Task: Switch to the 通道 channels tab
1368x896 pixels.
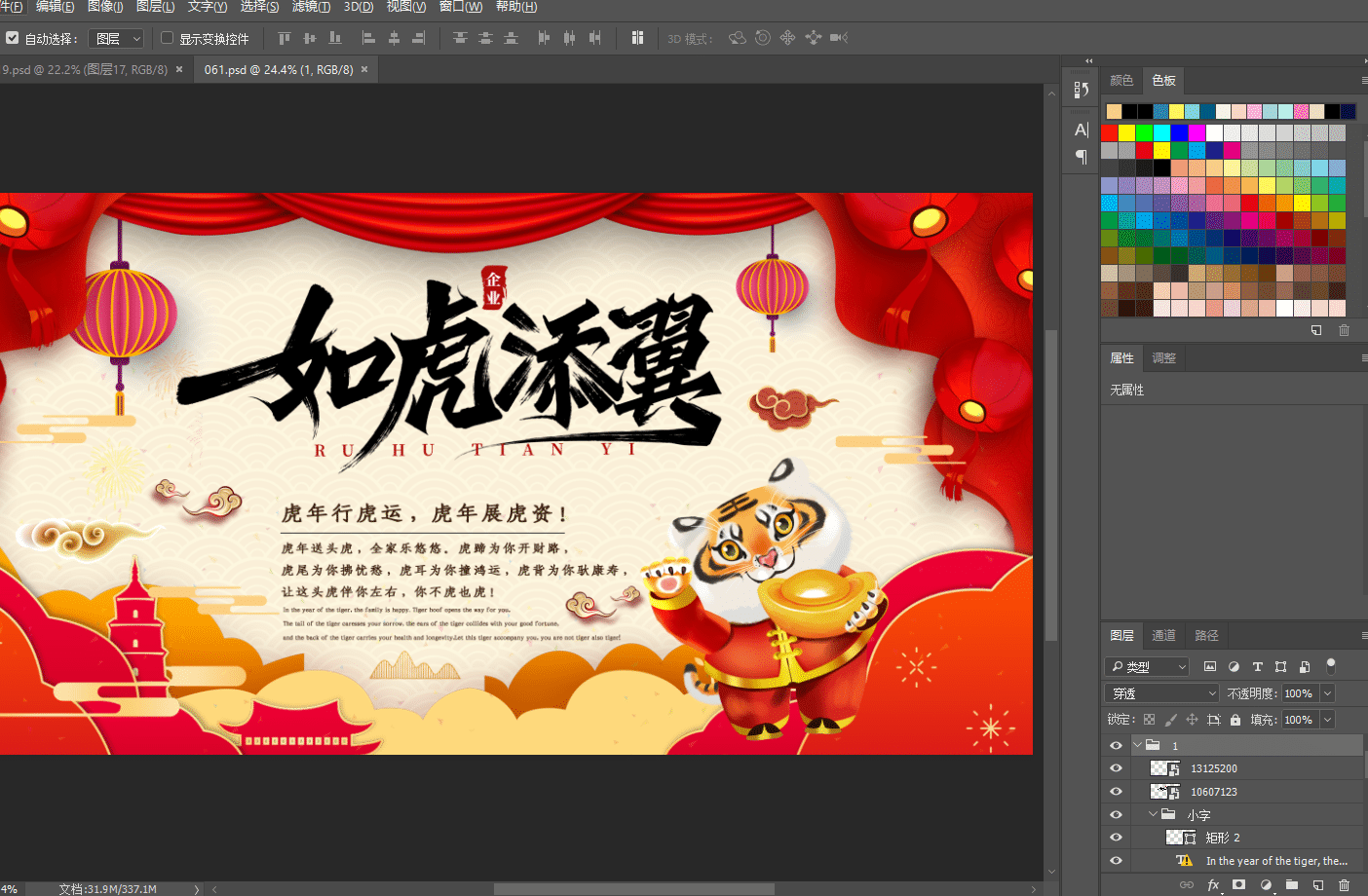Action: [x=1163, y=635]
